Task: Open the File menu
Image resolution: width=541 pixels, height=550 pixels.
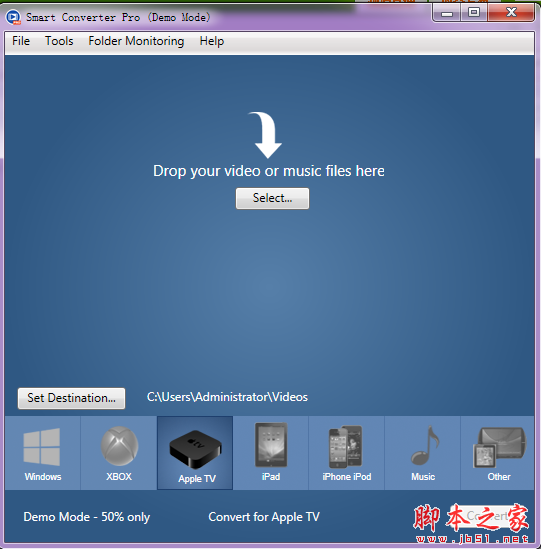Action: tap(21, 41)
